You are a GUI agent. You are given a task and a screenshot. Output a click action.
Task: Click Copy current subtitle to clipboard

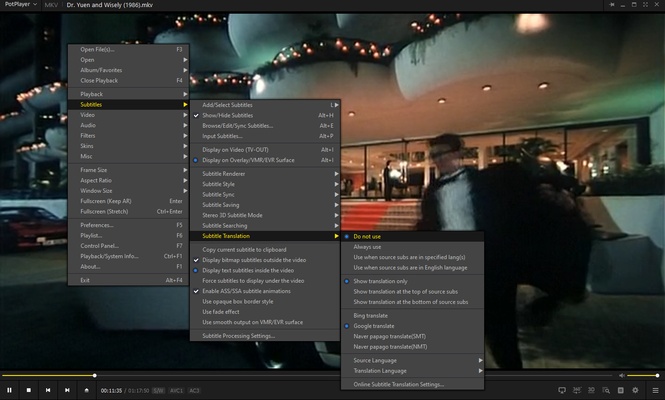tap(265, 249)
